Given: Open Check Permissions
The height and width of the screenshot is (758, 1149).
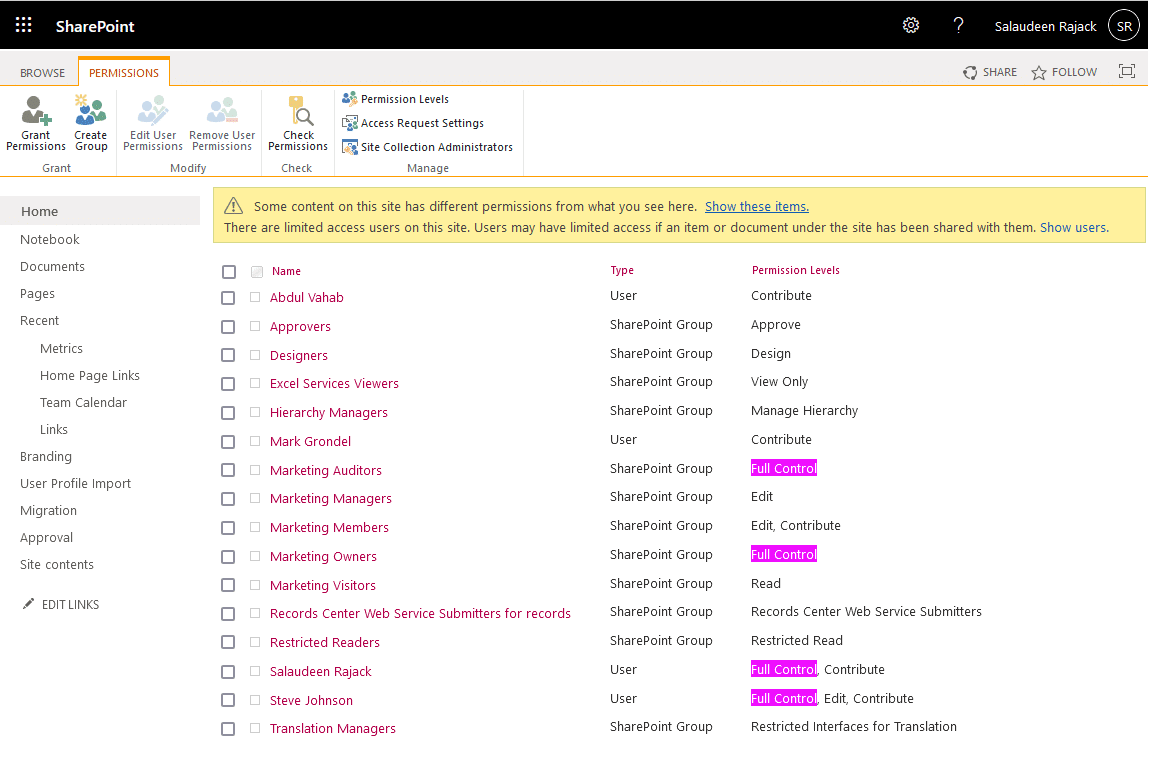Looking at the screenshot, I should pos(297,122).
